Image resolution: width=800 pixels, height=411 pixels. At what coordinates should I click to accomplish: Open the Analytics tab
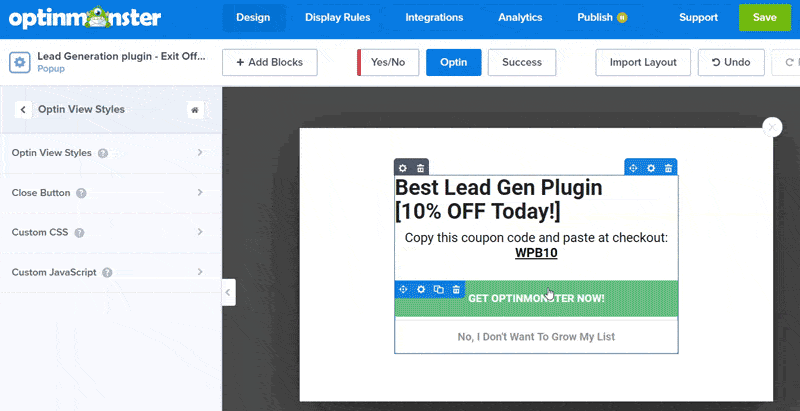[x=520, y=17]
